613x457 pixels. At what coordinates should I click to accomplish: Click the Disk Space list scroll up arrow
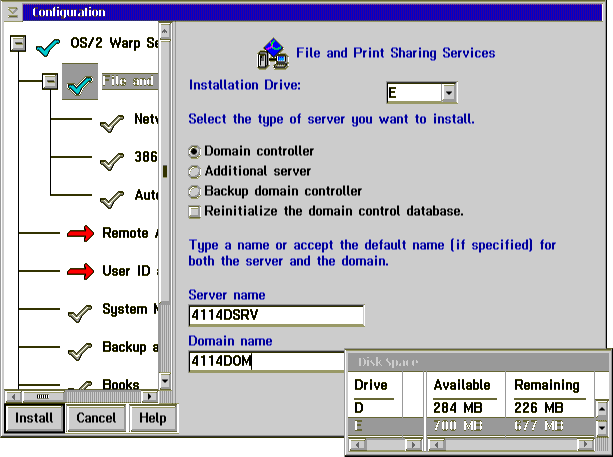(x=602, y=409)
